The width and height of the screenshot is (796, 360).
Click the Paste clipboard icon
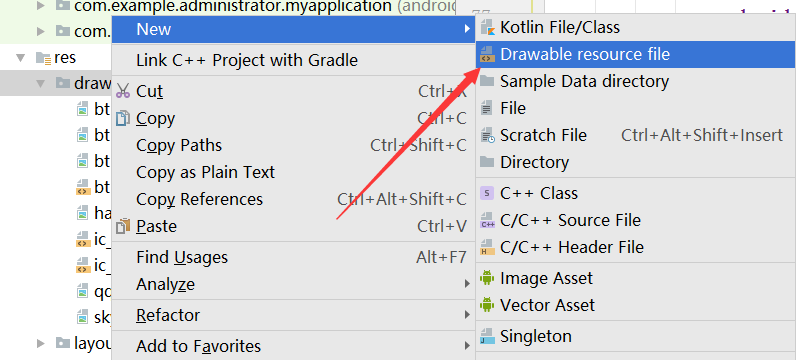coord(123,226)
